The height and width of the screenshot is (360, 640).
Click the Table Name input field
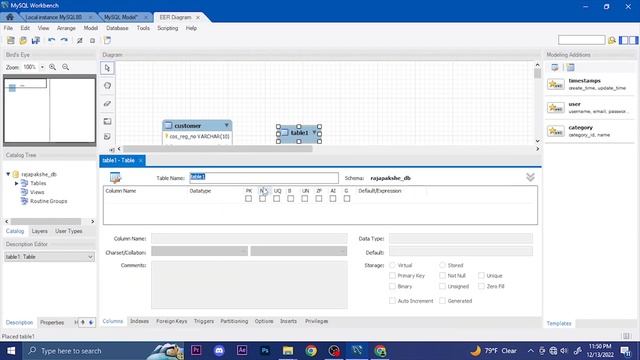click(264, 178)
